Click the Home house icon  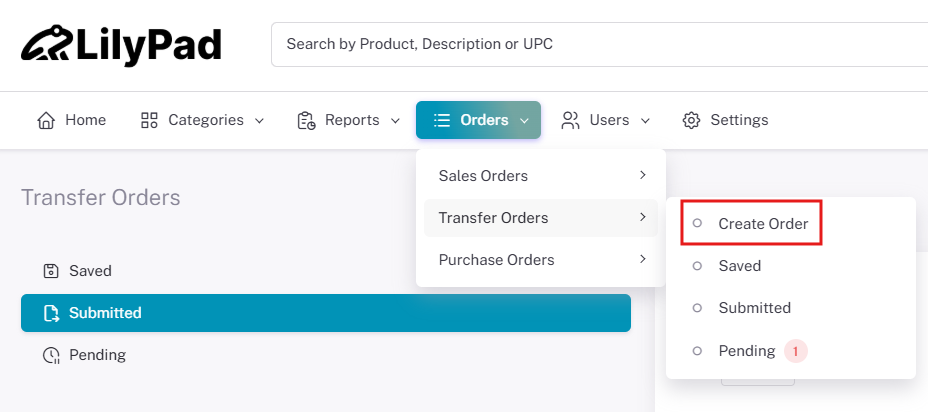point(46,120)
